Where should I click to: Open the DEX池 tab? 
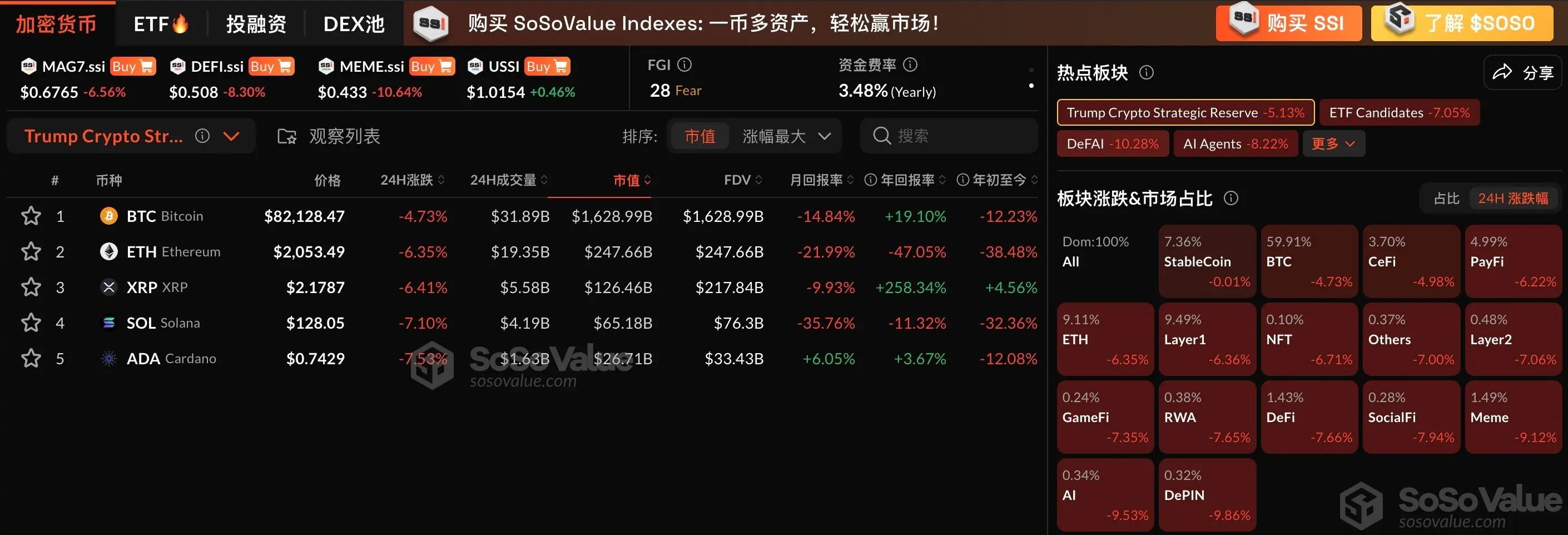point(354,24)
